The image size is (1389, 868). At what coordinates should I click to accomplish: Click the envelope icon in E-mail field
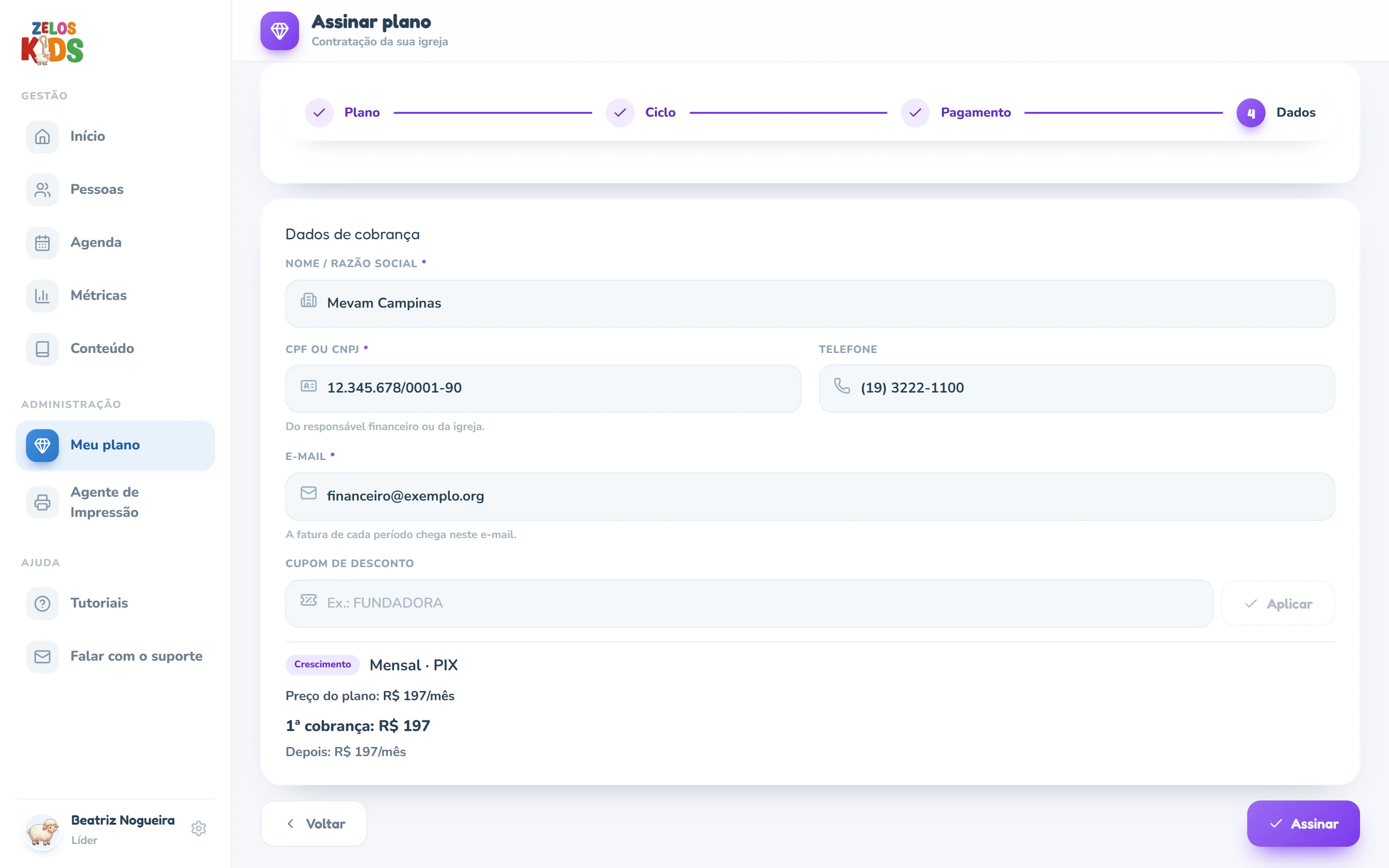pyautogui.click(x=309, y=493)
